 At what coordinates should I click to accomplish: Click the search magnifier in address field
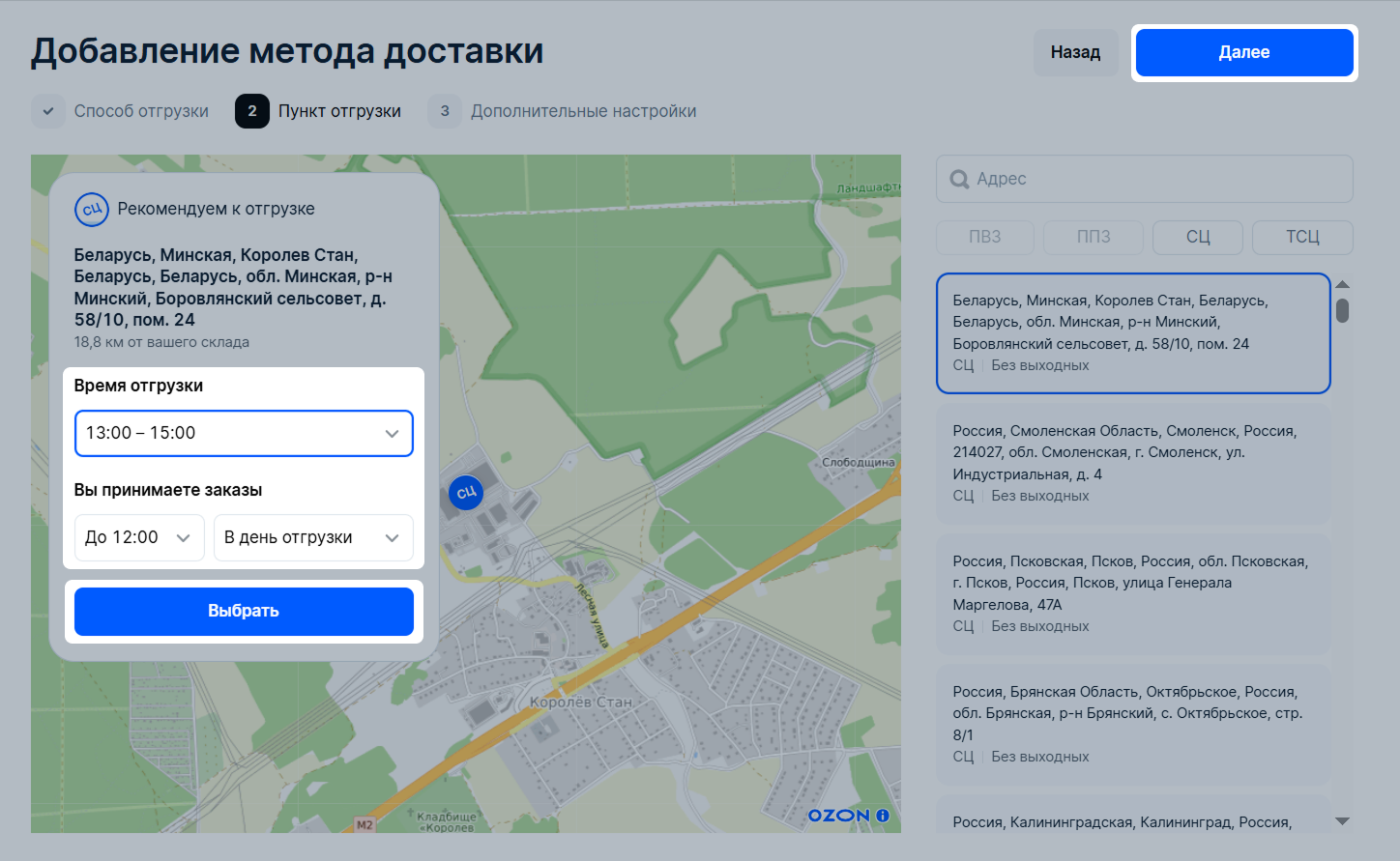click(x=959, y=180)
